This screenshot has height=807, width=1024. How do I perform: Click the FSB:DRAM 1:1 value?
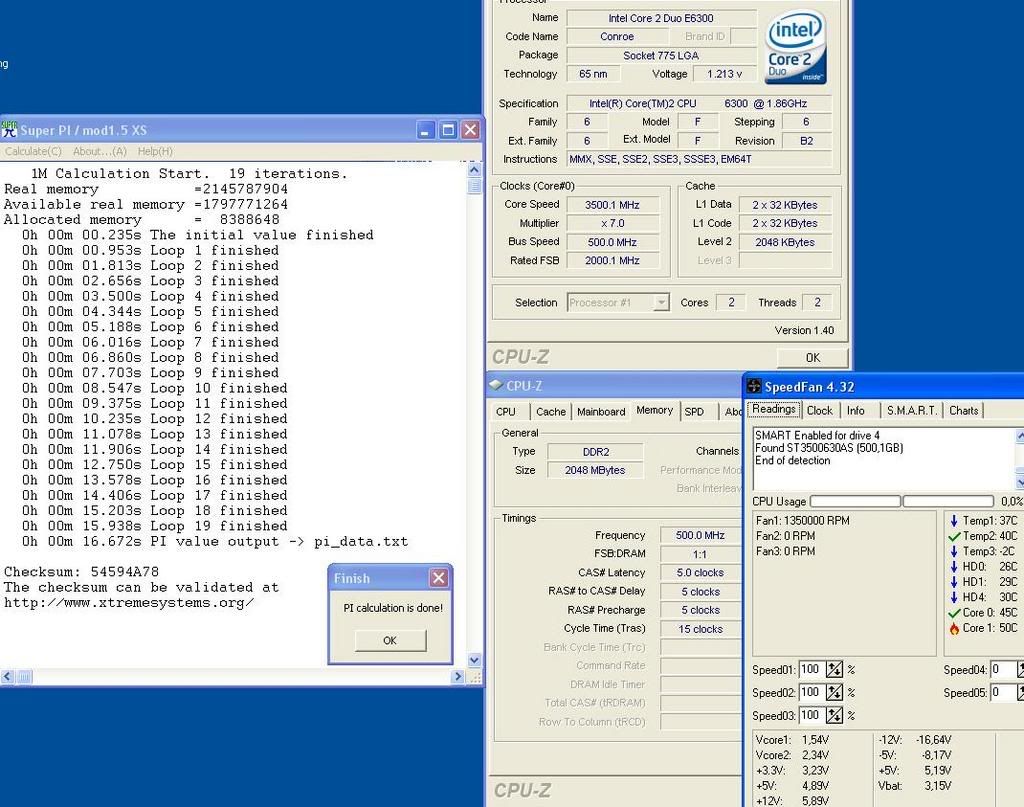[x=700, y=554]
